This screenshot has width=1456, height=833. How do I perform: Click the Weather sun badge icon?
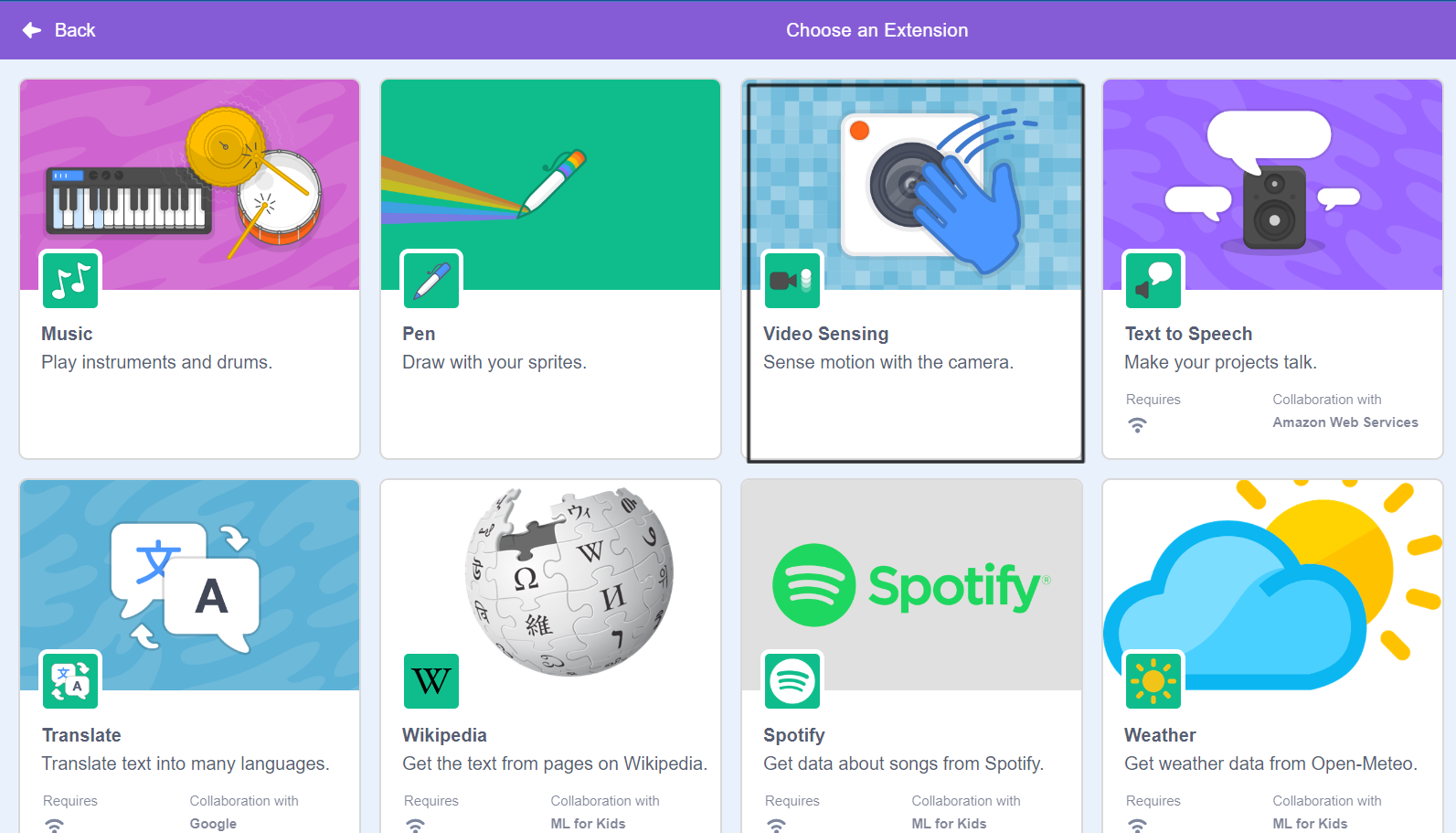[x=1153, y=681]
